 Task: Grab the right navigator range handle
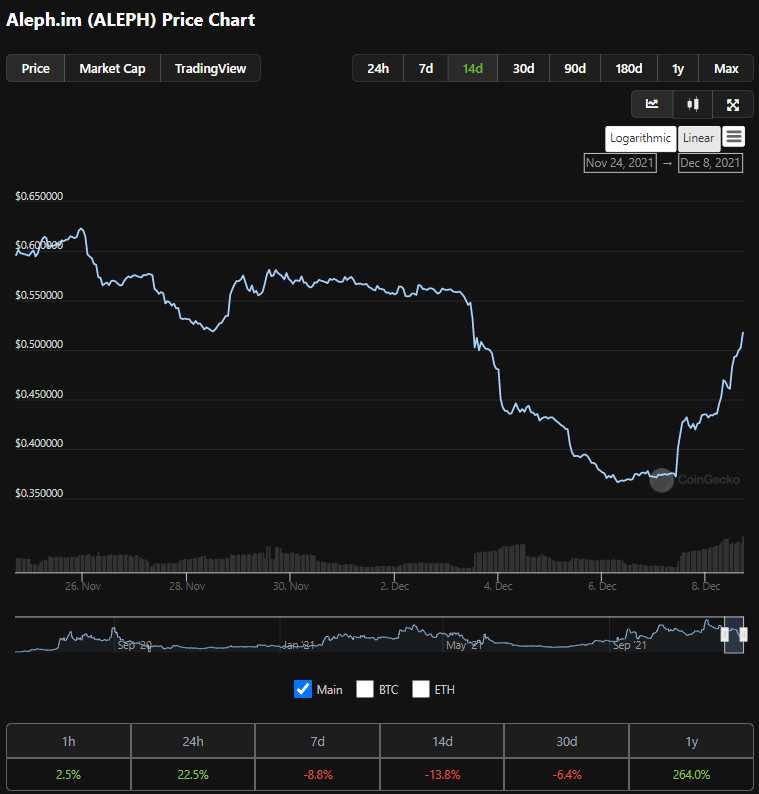coord(743,634)
